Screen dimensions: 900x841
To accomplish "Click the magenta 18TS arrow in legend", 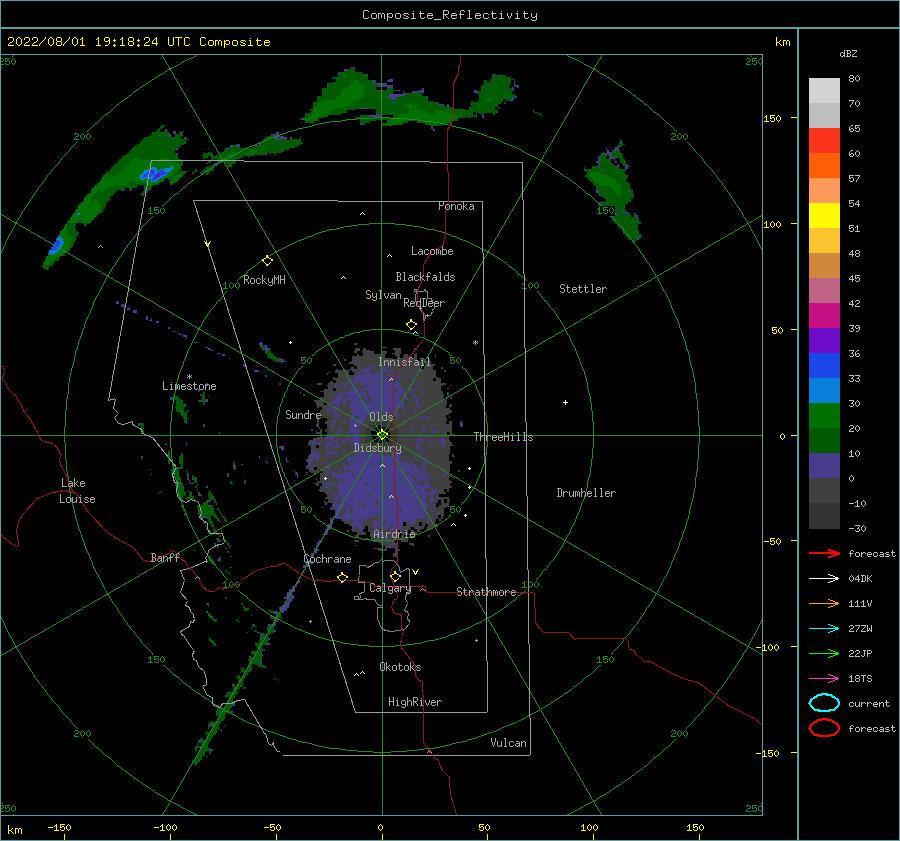I will pos(824,679).
